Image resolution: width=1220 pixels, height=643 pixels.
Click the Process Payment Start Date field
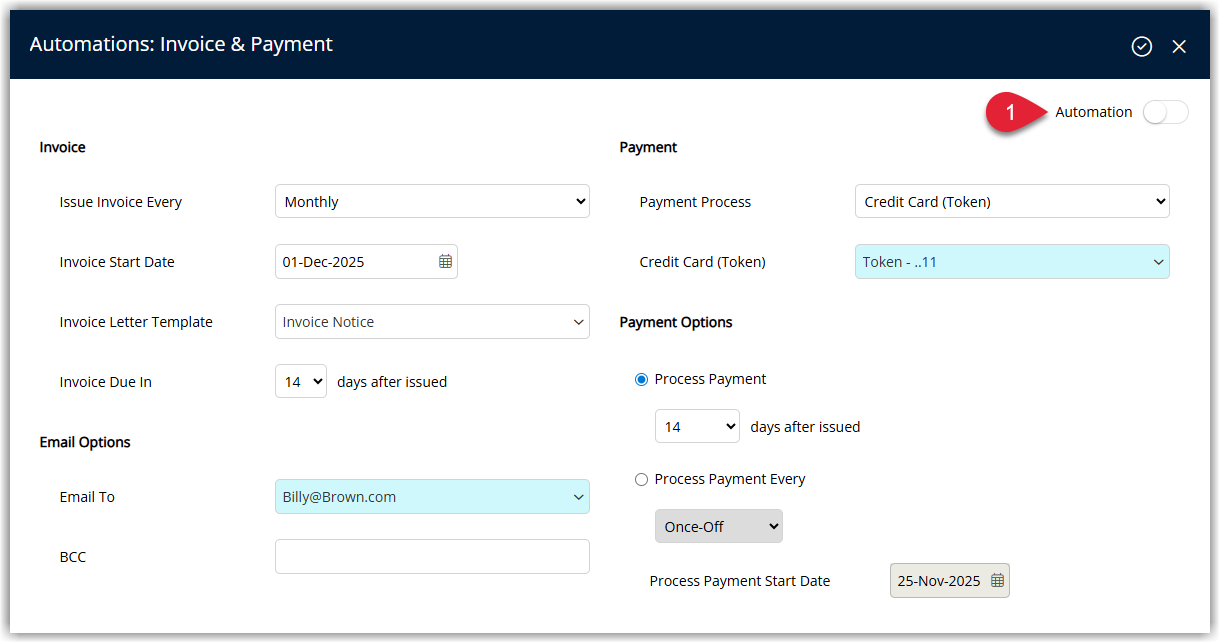[x=950, y=581]
